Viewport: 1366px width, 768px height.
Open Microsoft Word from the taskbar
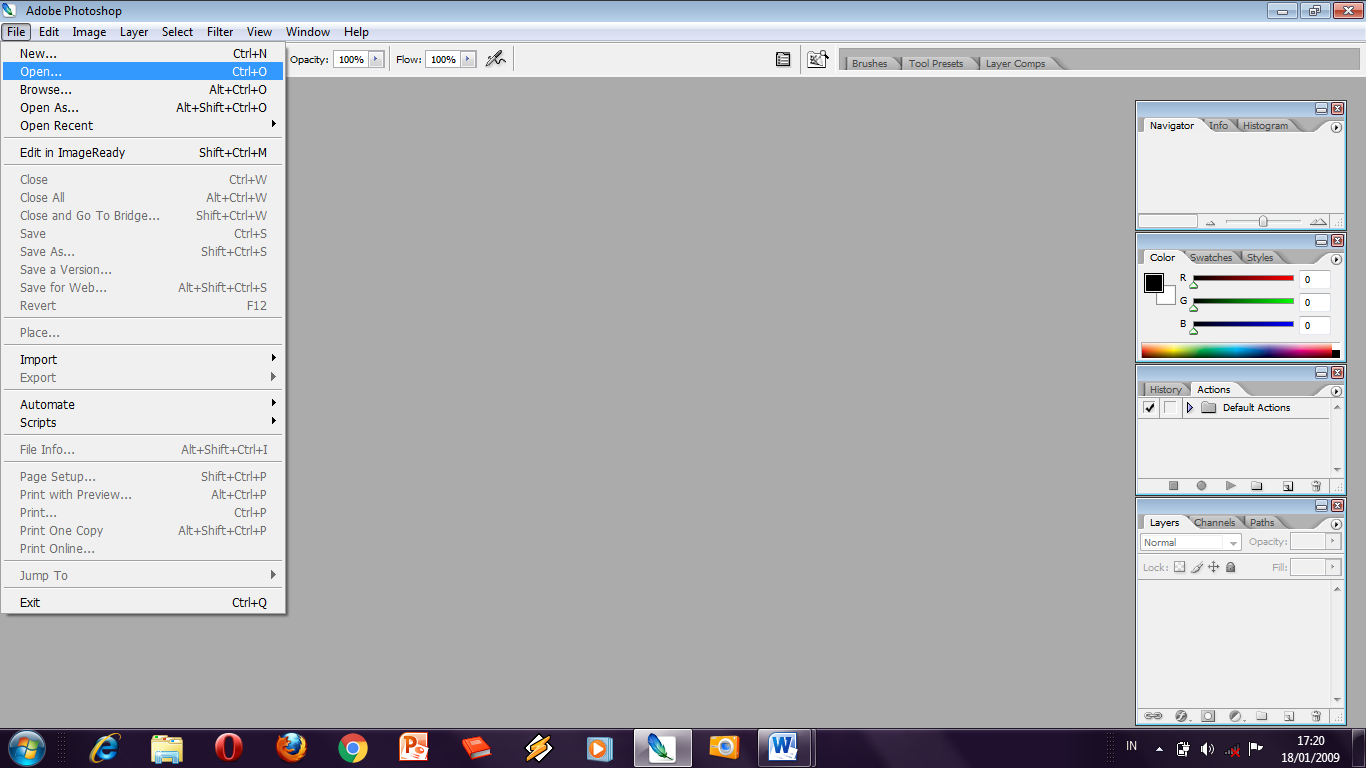tap(783, 747)
